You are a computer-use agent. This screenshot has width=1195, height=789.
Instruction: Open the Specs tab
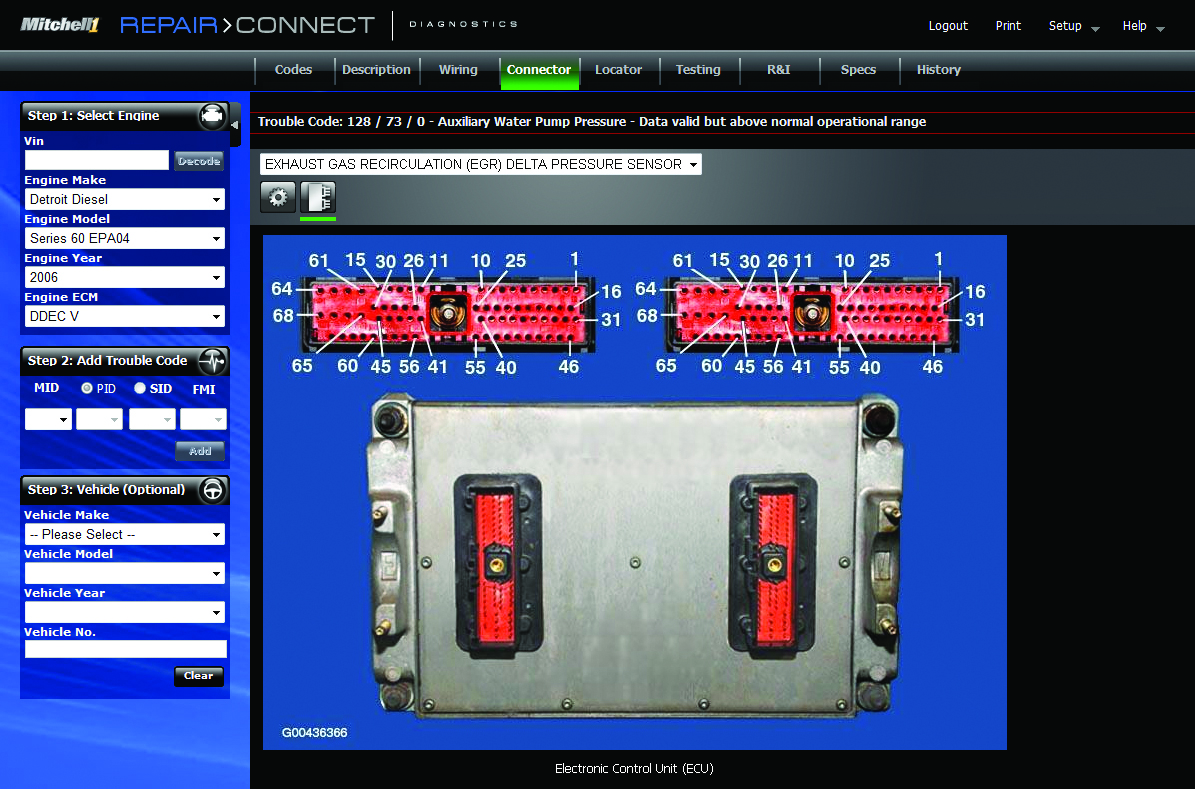tap(857, 70)
